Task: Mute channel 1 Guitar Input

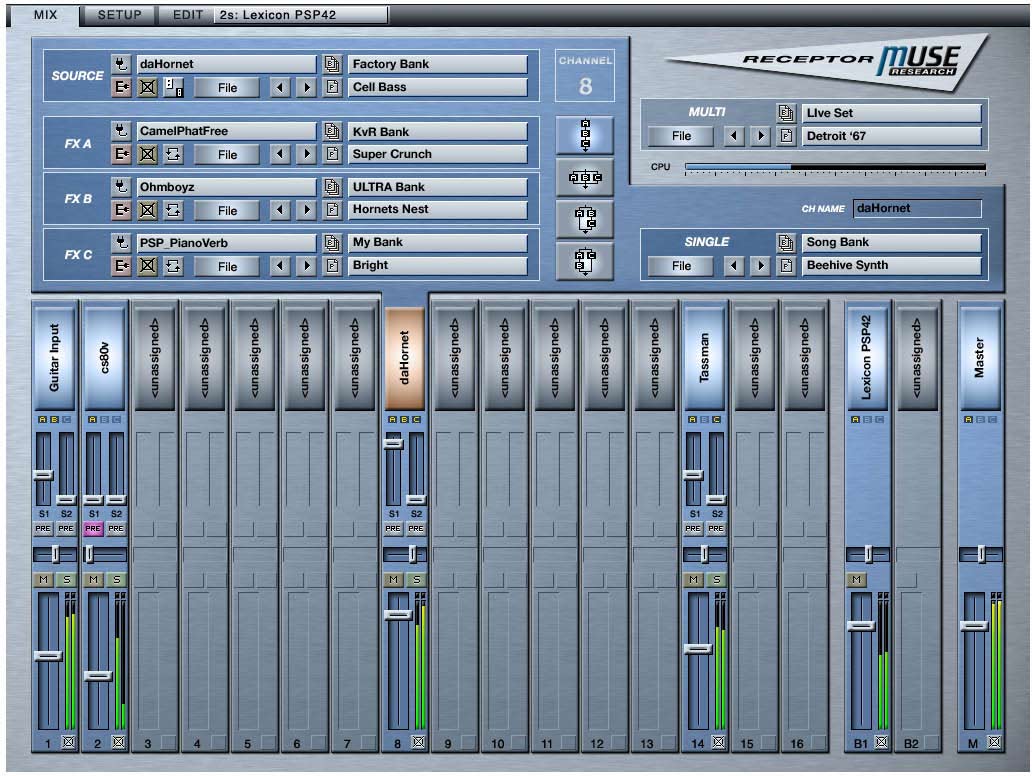Action: [44, 580]
